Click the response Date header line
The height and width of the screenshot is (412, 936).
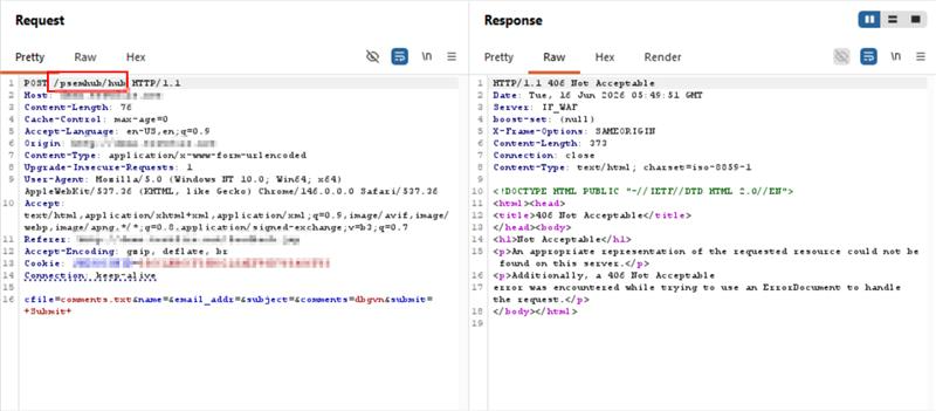[x=598, y=95]
